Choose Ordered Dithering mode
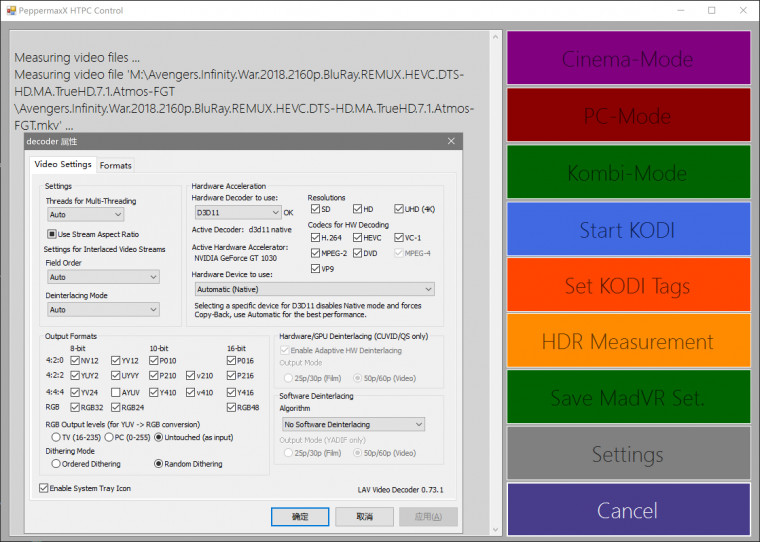 56,464
